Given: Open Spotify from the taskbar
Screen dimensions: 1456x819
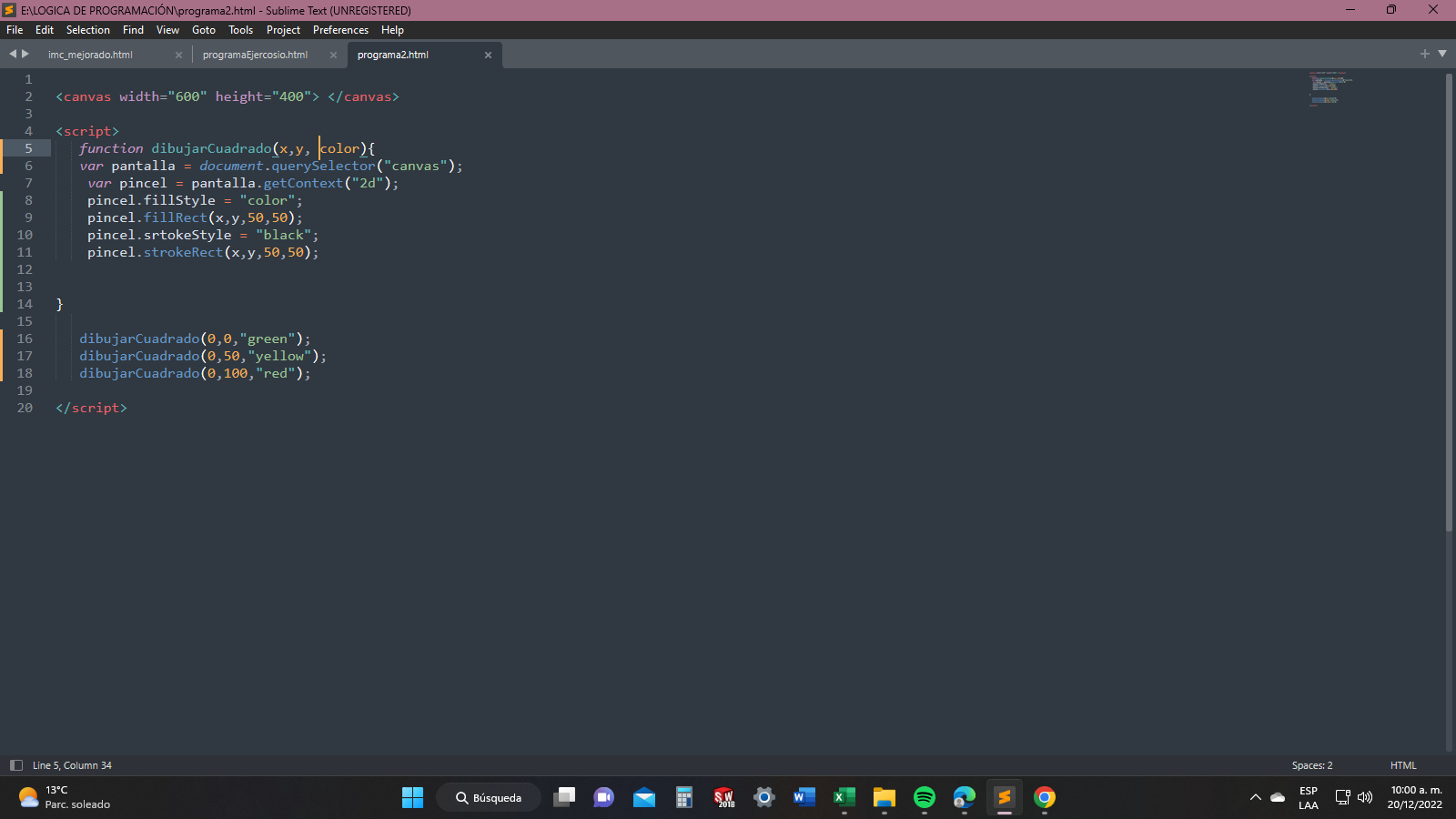Looking at the screenshot, I should 925,798.
